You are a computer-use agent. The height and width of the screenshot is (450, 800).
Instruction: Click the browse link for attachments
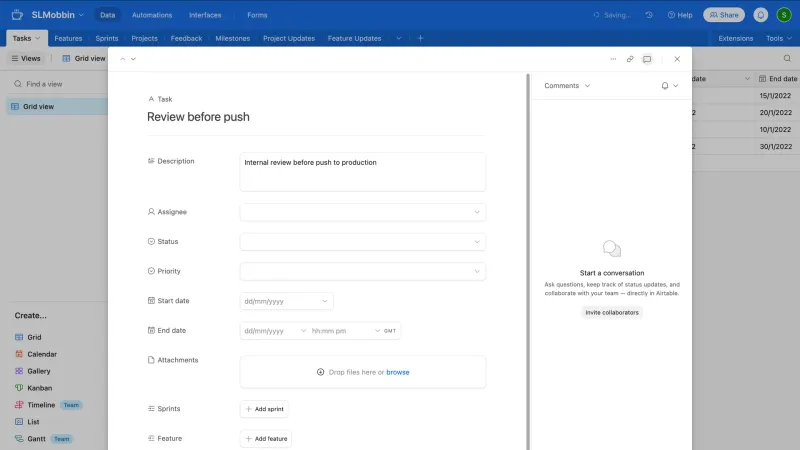click(397, 372)
